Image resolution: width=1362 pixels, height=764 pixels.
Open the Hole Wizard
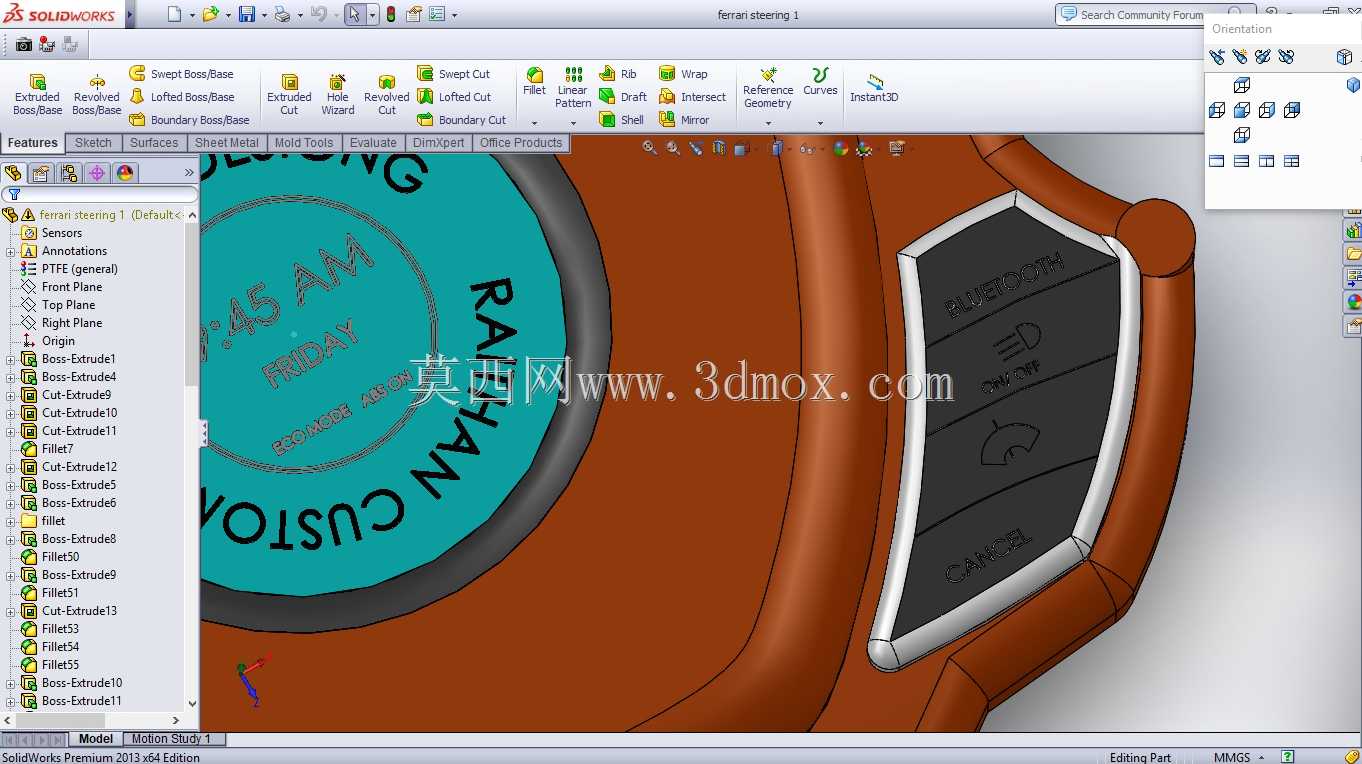[338, 94]
